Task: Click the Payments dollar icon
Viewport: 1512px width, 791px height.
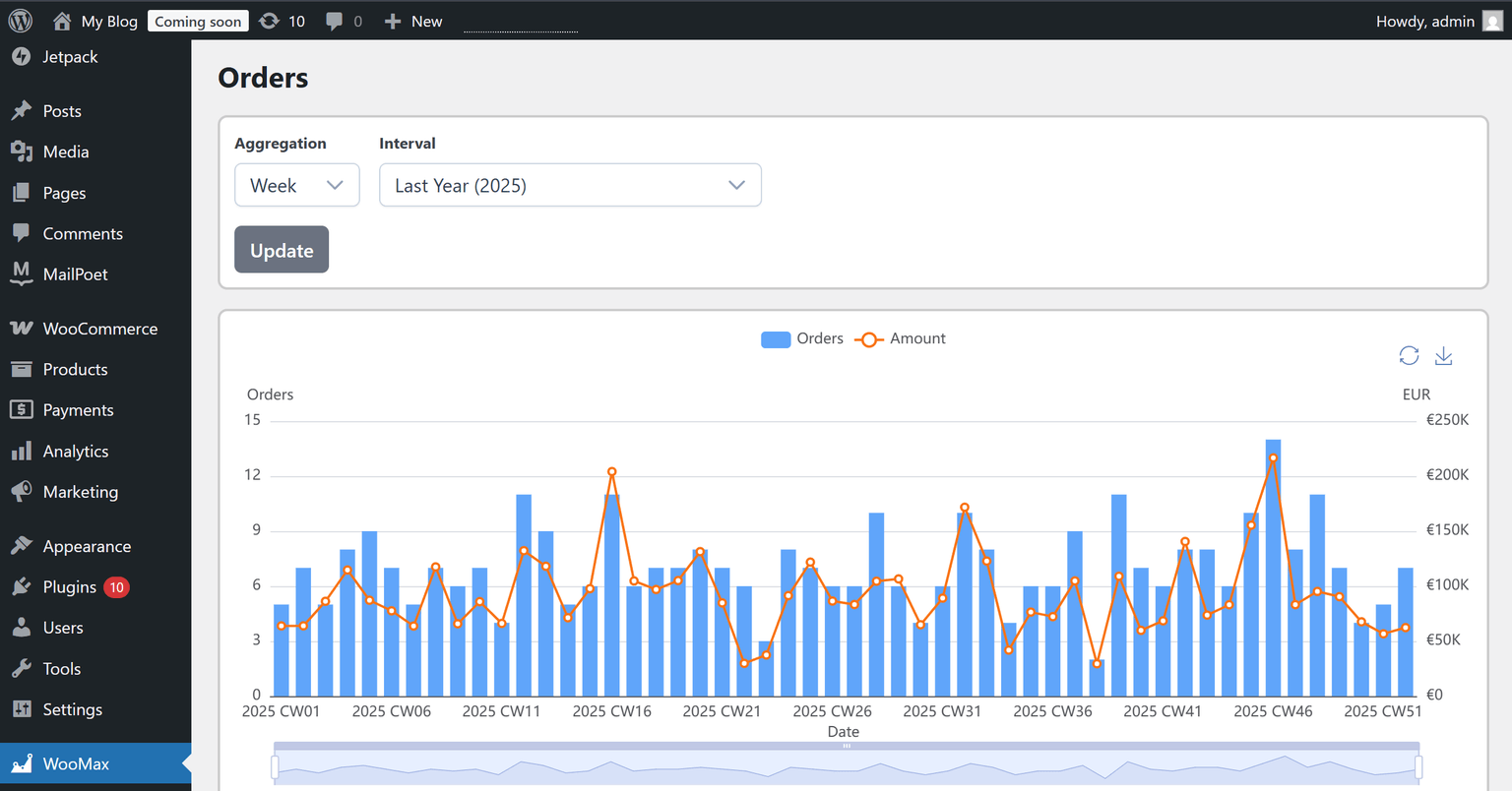Action: click(x=22, y=409)
